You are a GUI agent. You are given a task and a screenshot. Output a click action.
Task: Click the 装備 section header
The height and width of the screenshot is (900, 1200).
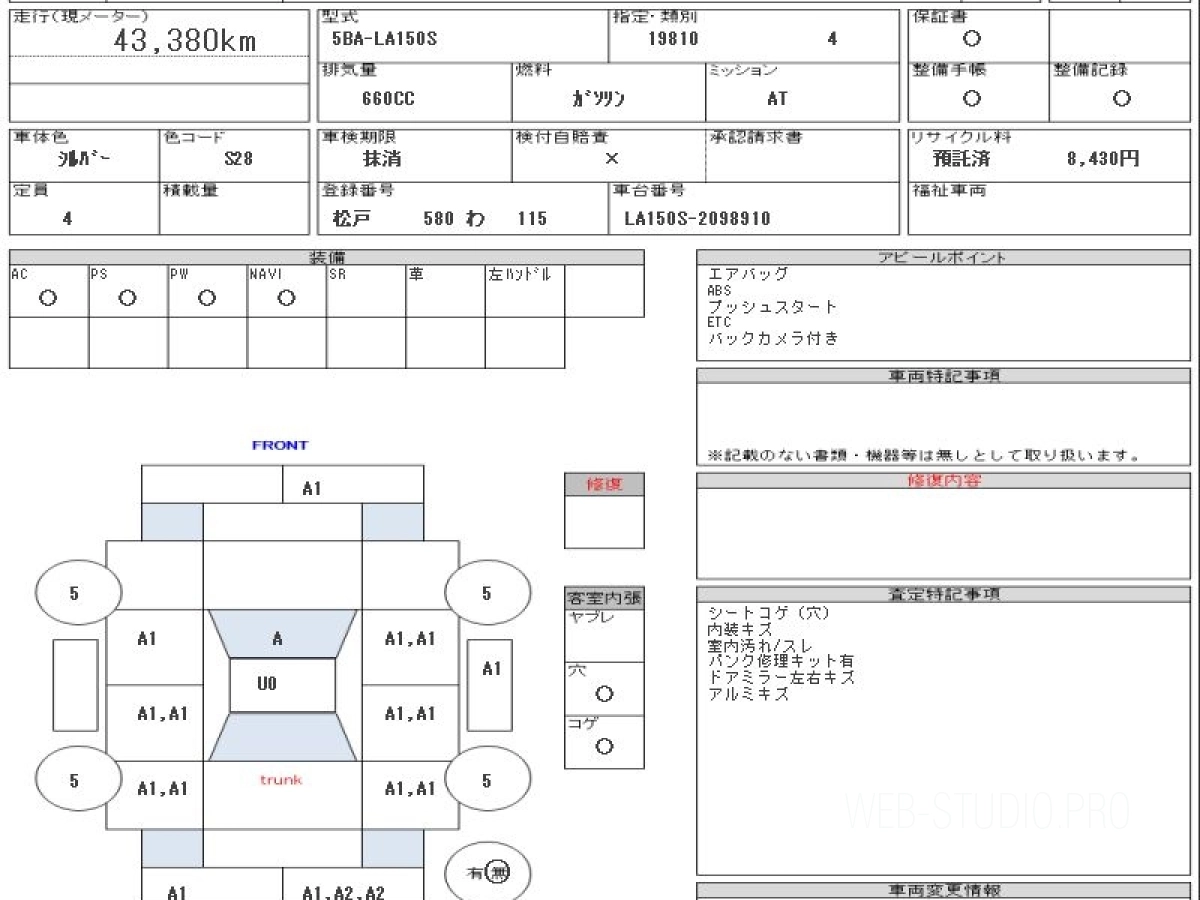pyautogui.click(x=327, y=257)
